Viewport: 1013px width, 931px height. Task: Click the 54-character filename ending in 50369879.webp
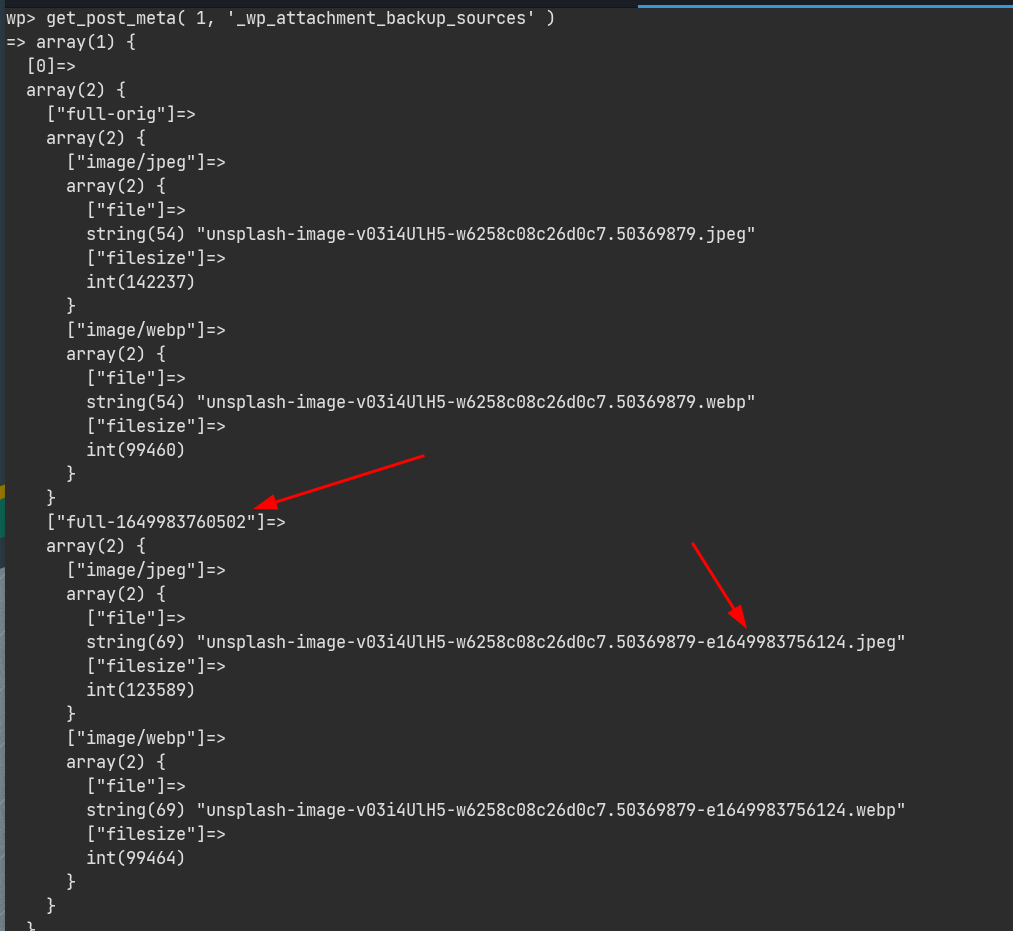tap(476, 402)
